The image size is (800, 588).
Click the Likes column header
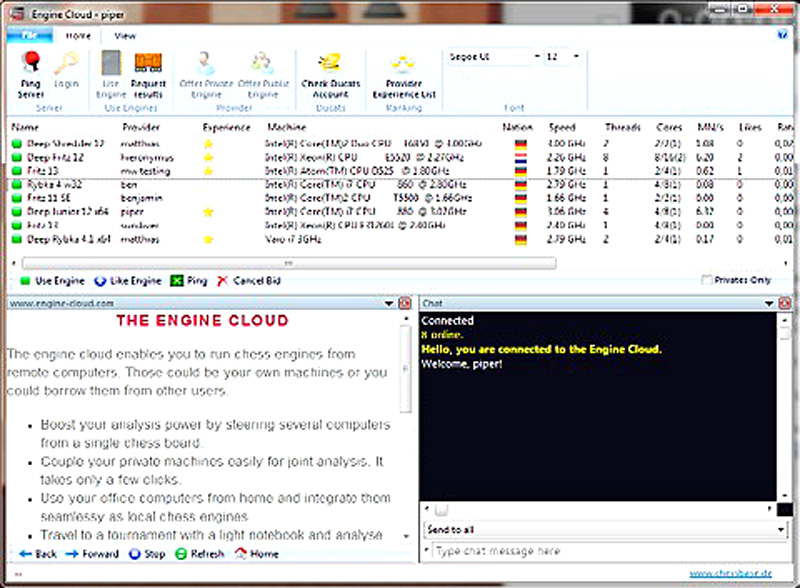[750, 127]
